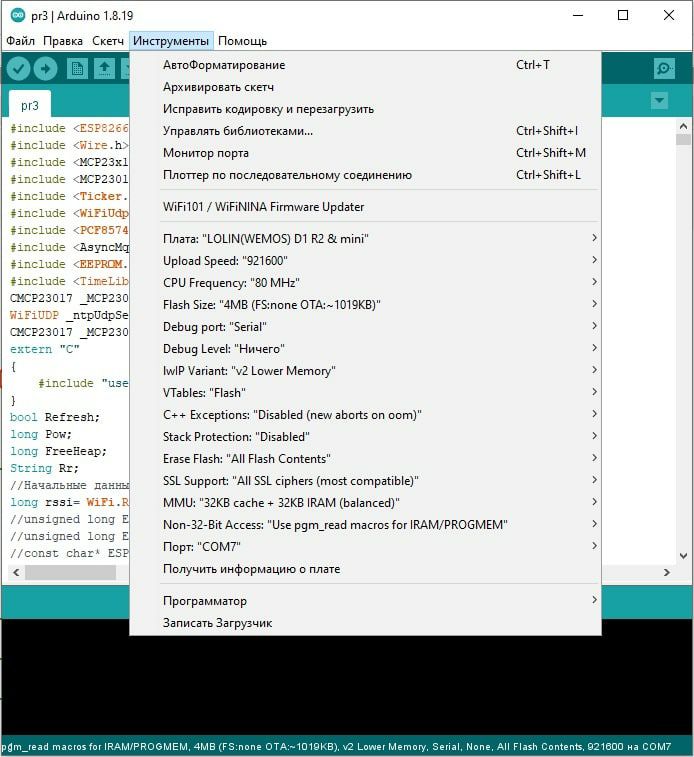Choose Записать Загрузчик
Image resolution: width=694 pixels, height=757 pixels.
tap(365, 623)
